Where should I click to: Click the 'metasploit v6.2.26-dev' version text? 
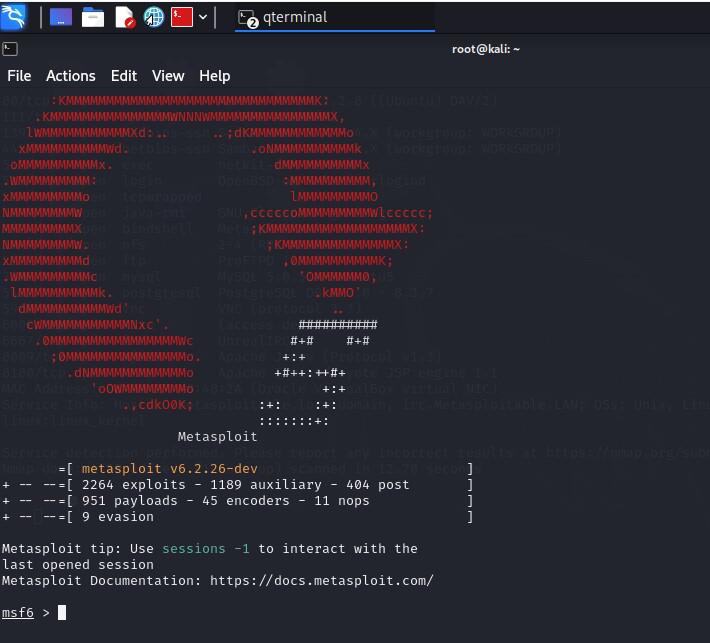(x=169, y=469)
